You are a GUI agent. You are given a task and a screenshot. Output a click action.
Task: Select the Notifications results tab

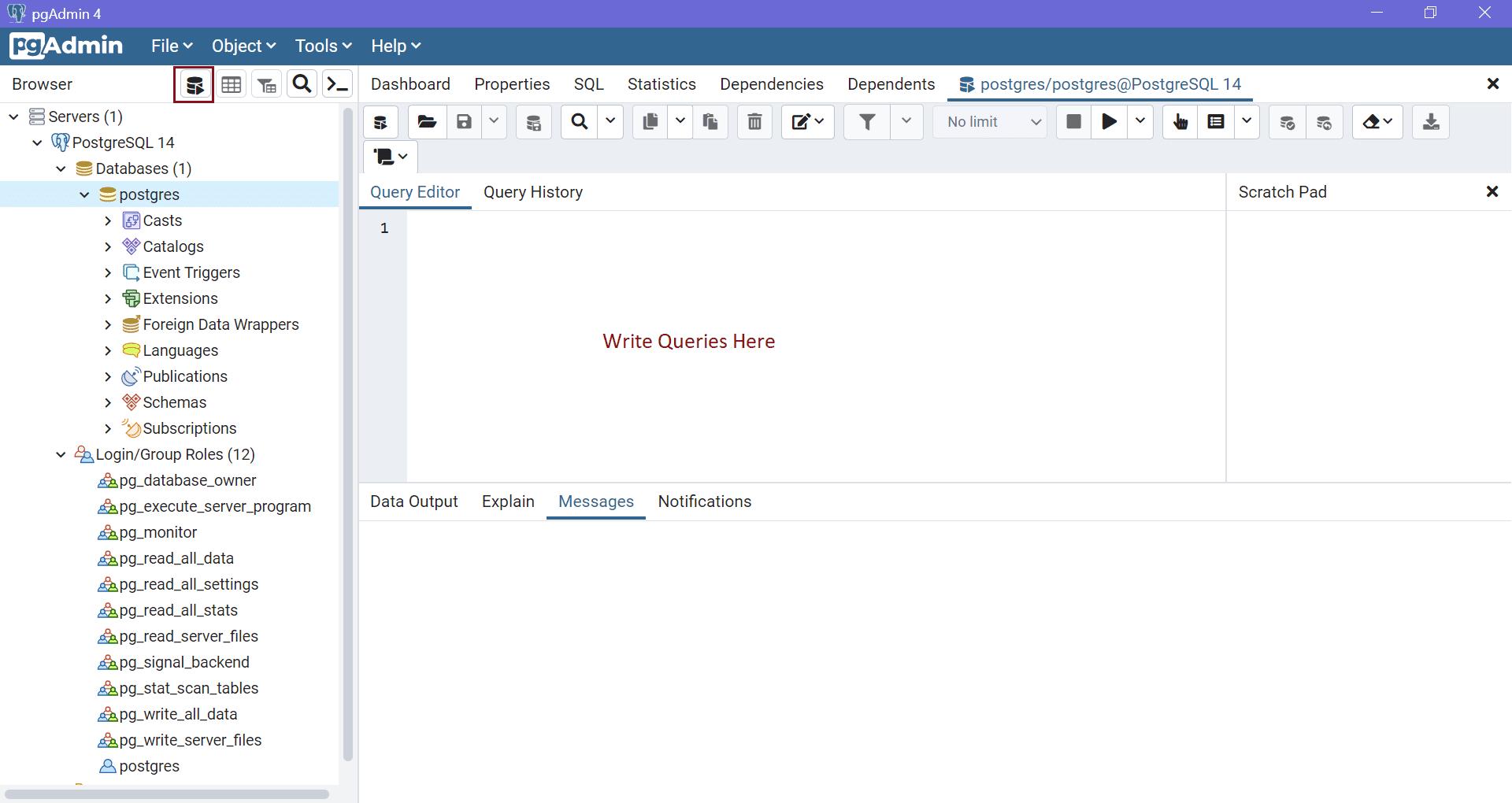point(704,501)
